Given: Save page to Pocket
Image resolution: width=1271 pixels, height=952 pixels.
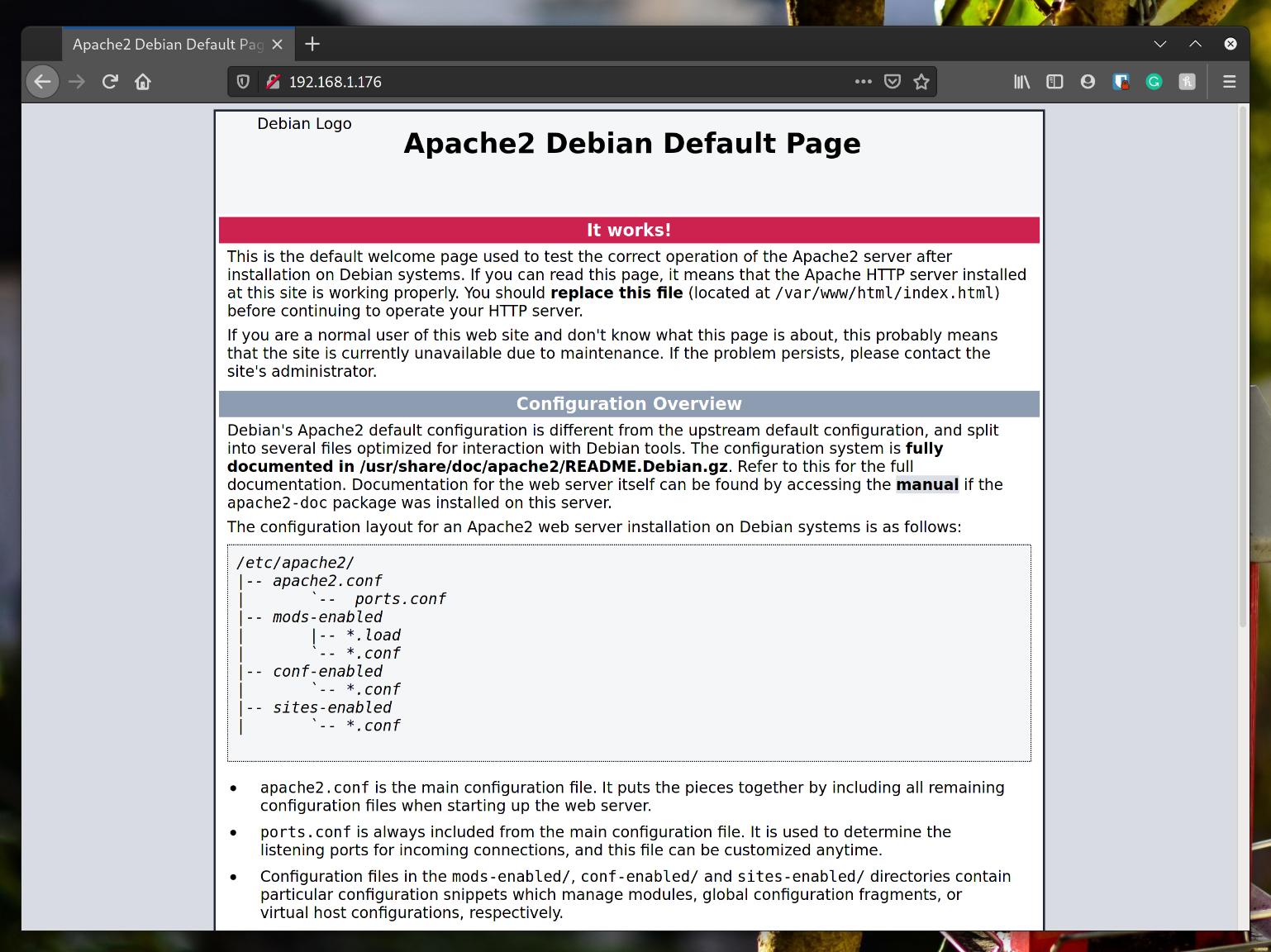Looking at the screenshot, I should (x=893, y=82).
